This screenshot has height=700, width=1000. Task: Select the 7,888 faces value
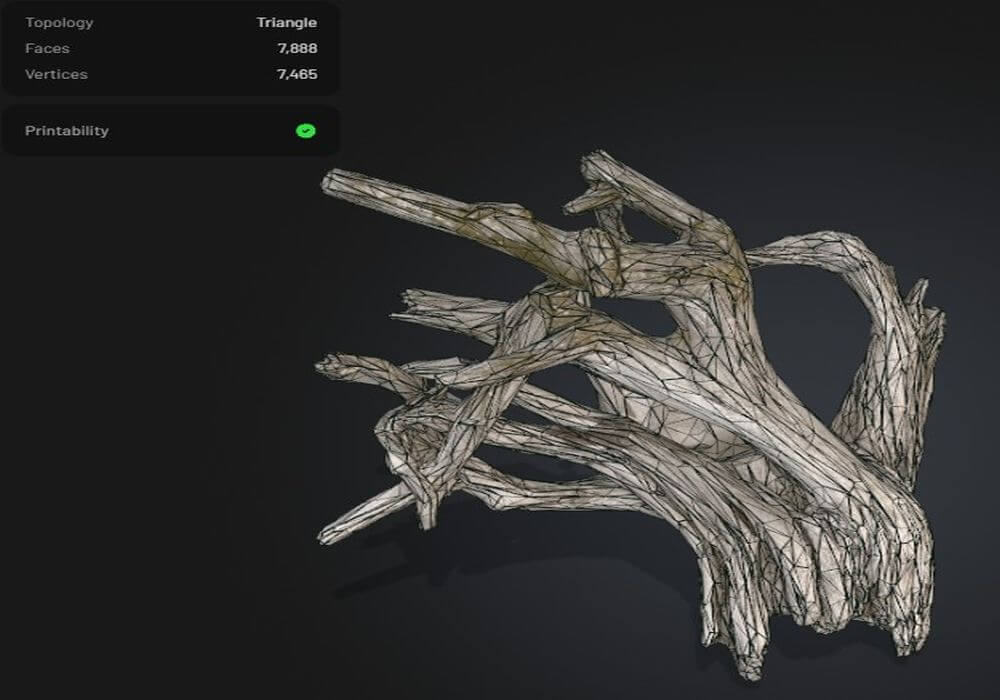click(x=297, y=48)
